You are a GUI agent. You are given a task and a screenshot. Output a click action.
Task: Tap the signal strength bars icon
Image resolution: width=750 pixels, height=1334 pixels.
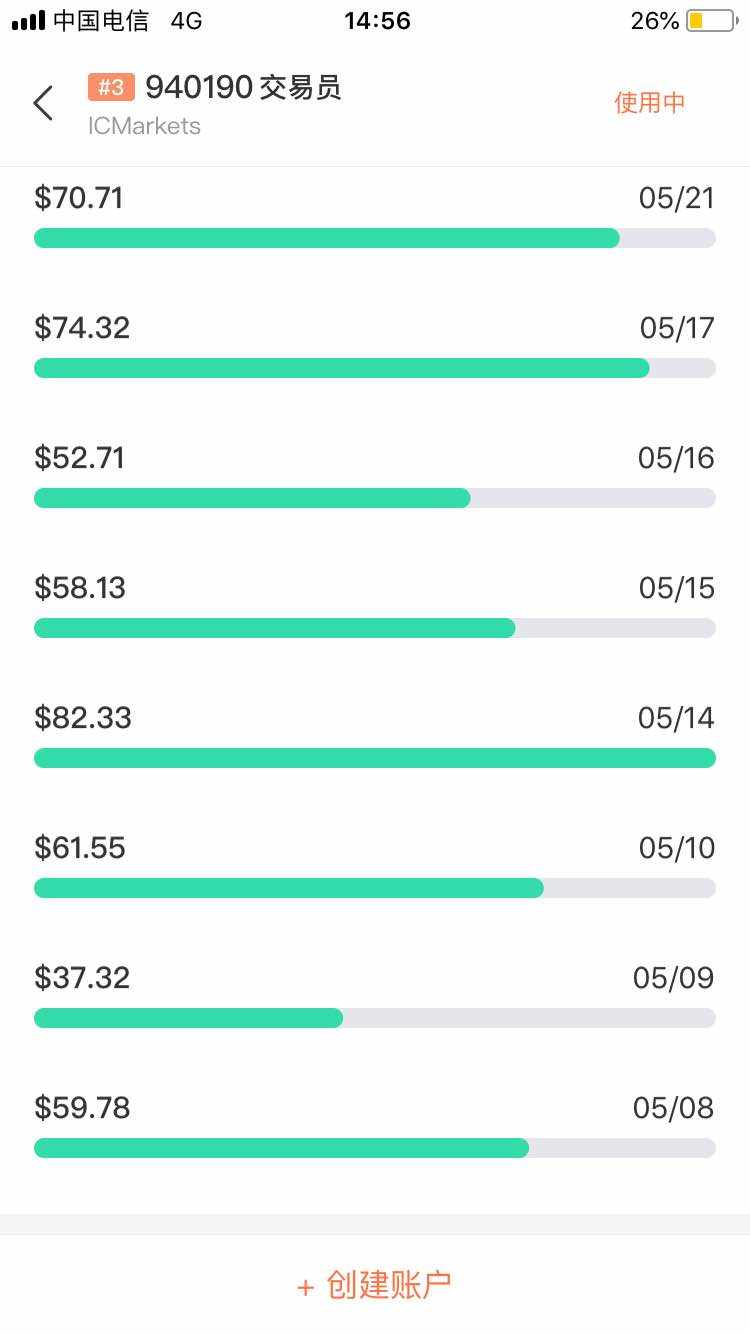coord(29,20)
